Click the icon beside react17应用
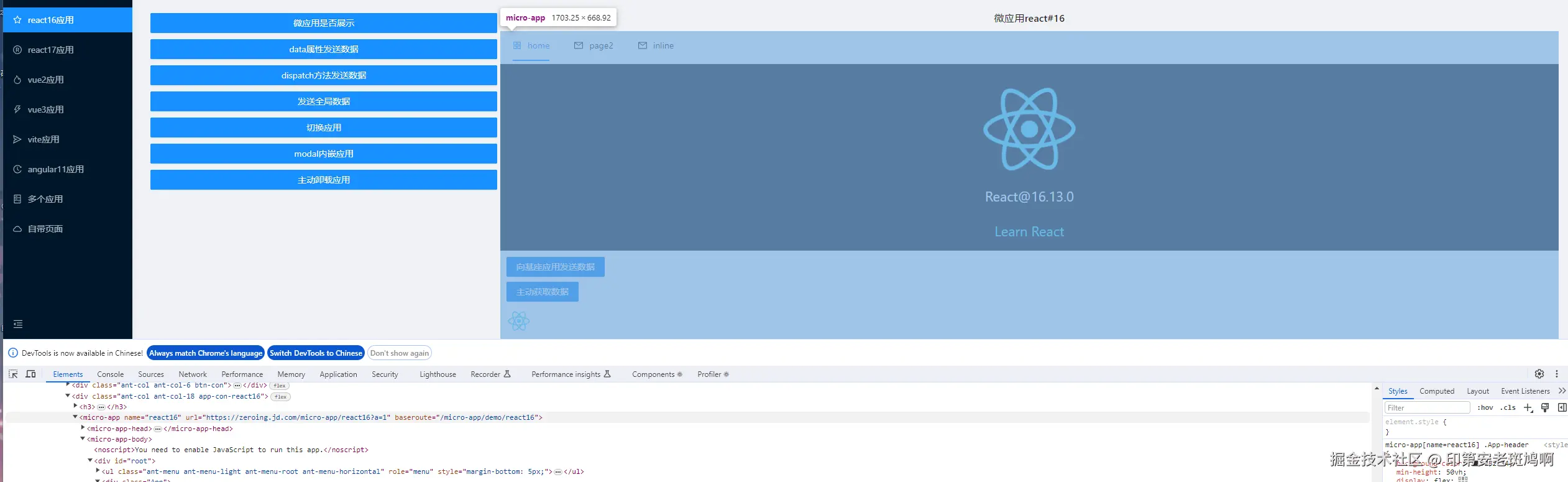1568x482 pixels. tap(17, 50)
